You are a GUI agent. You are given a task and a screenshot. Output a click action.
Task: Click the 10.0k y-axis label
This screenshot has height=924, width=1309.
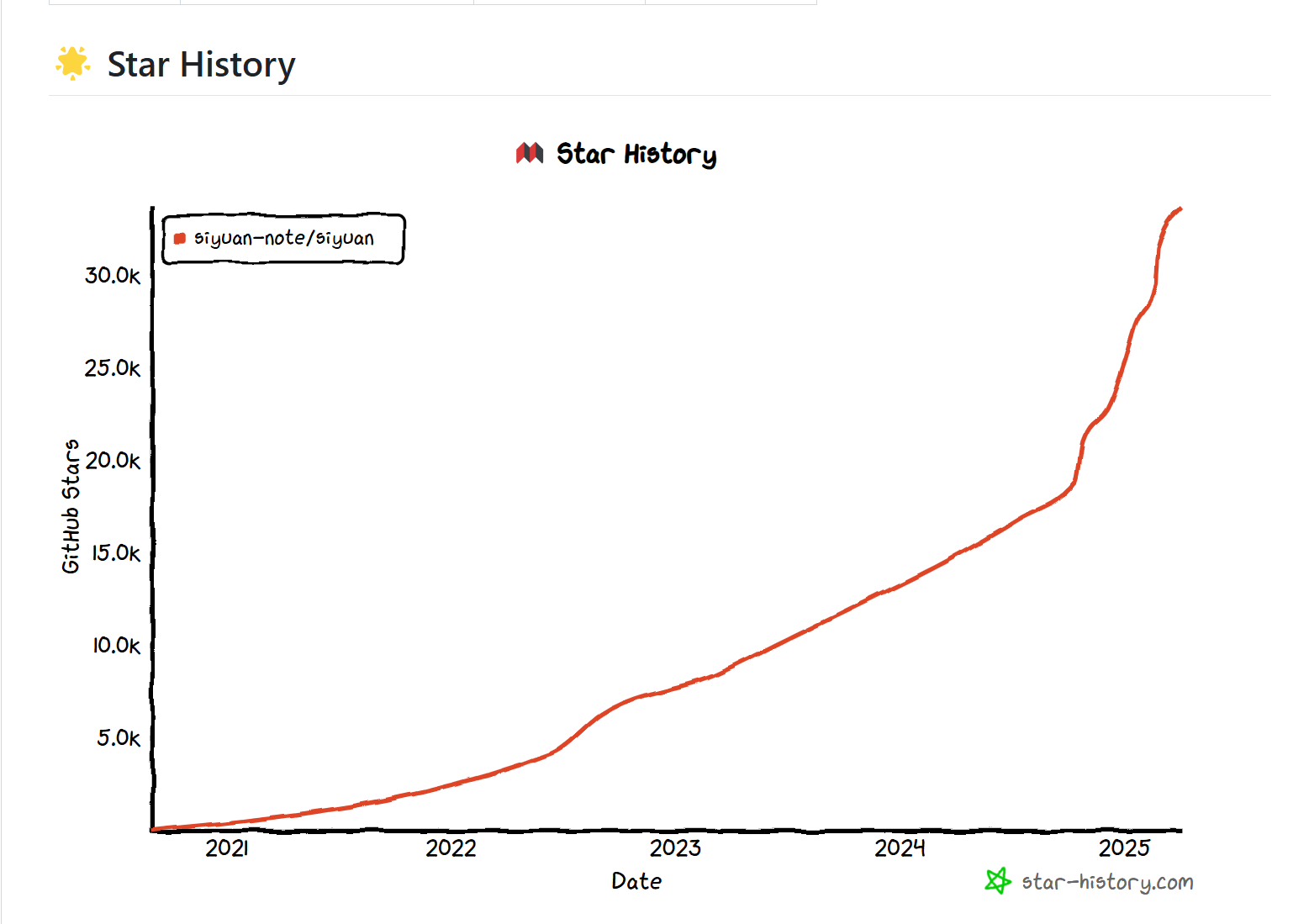116,646
